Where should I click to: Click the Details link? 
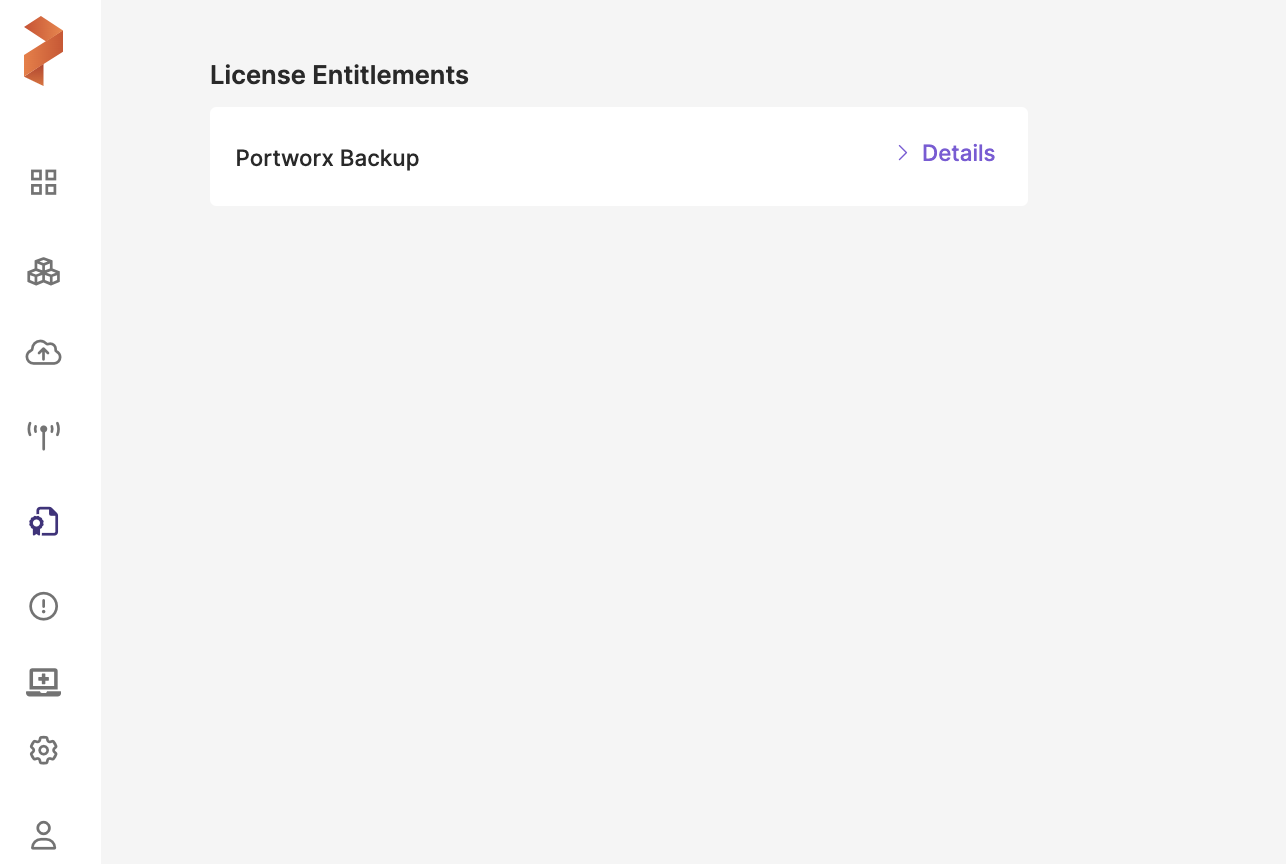(x=958, y=153)
